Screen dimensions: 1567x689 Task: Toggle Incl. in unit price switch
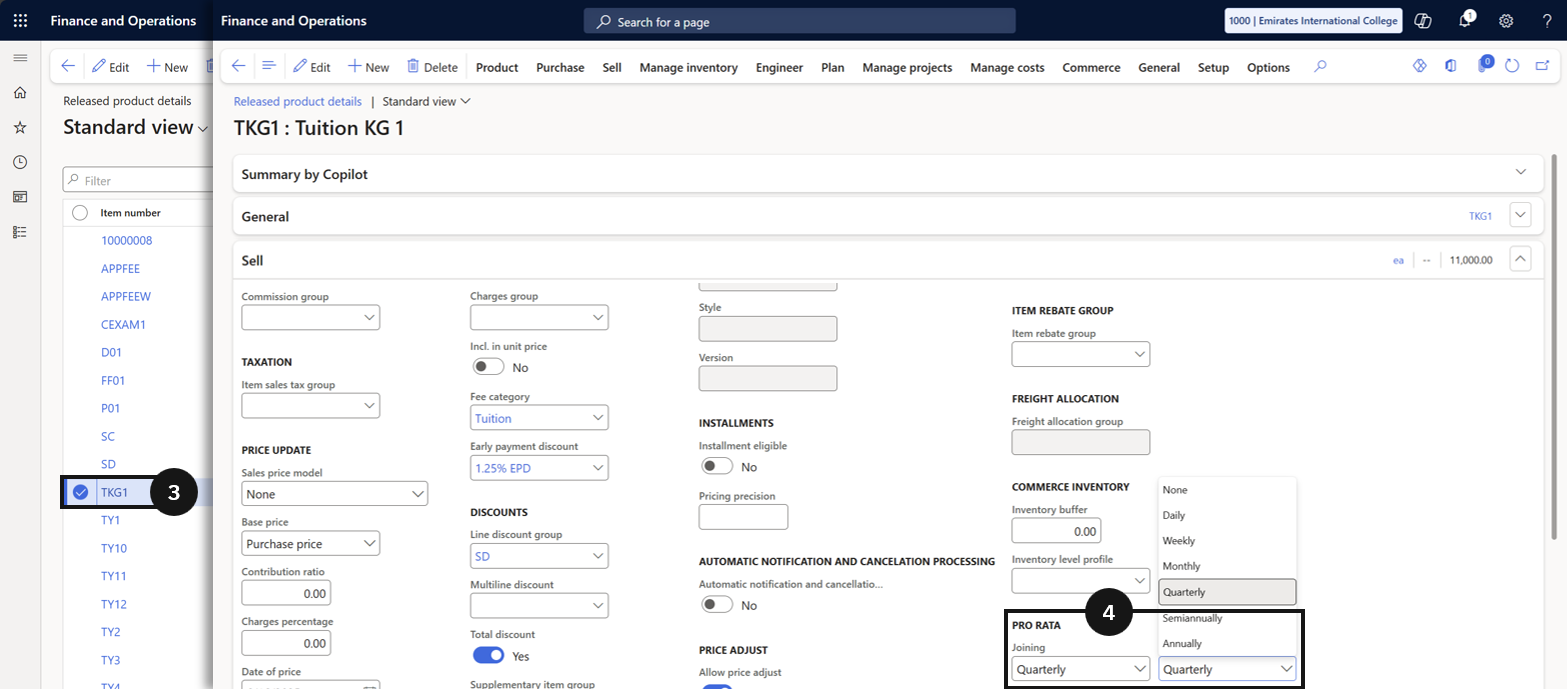tap(489, 367)
